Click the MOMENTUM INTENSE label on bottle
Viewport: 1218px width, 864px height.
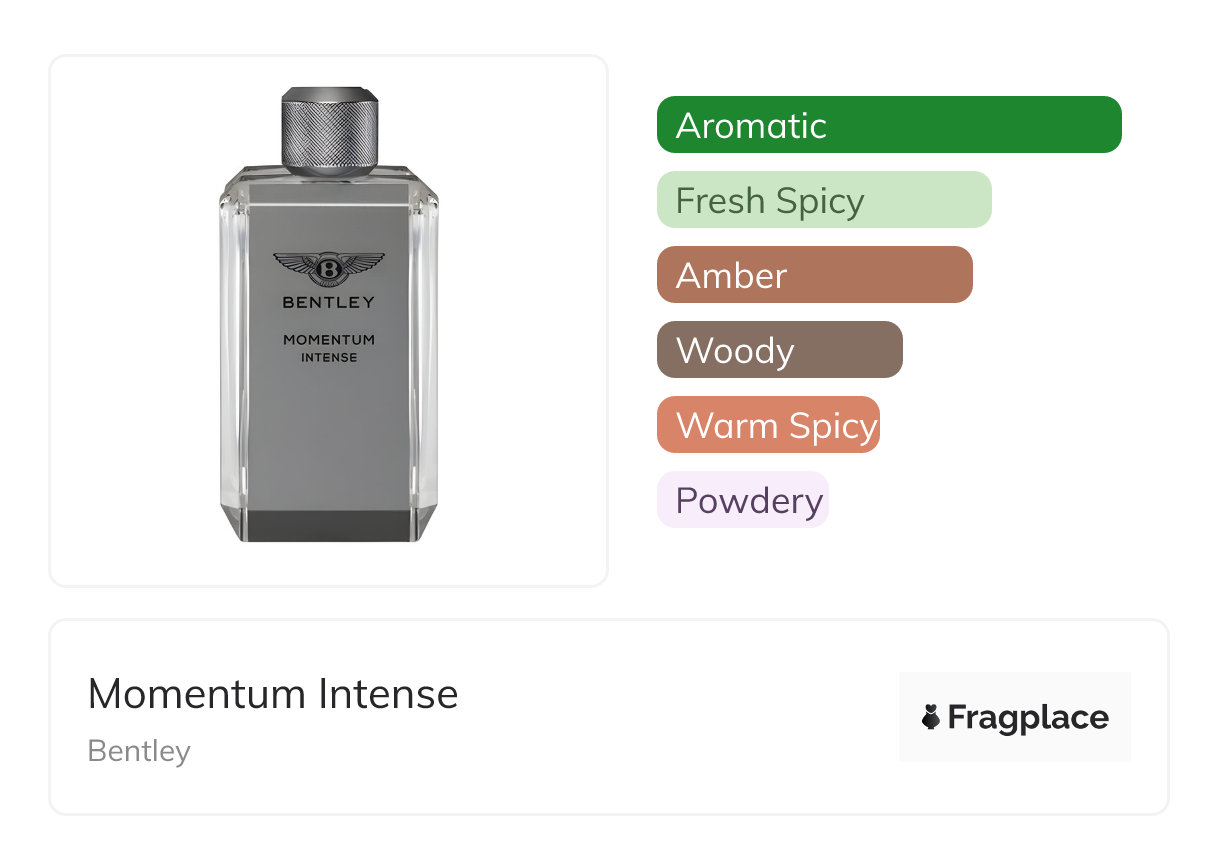click(x=328, y=348)
